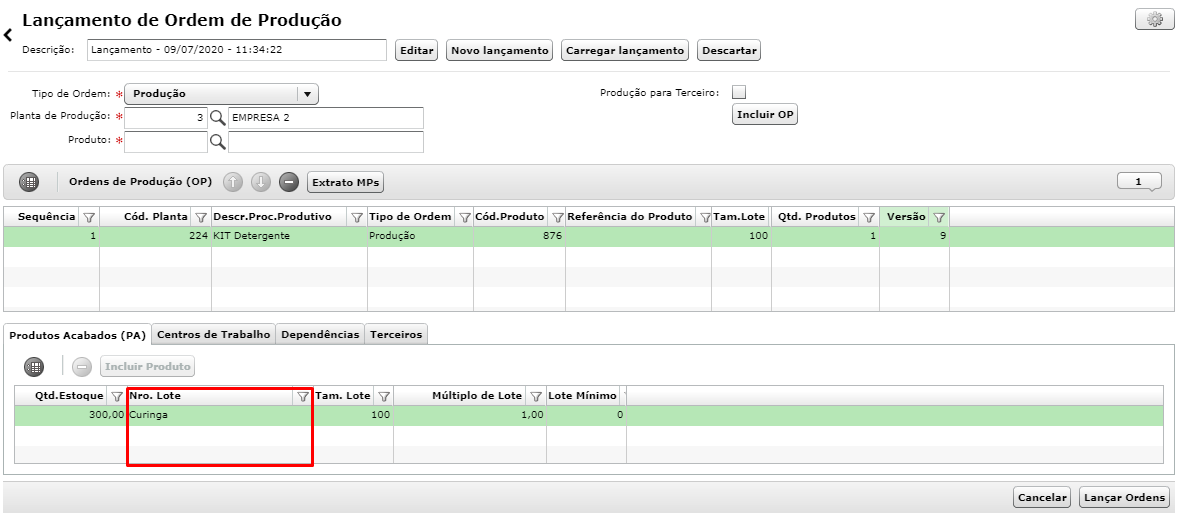This screenshot has height=515, width=1179.
Task: Open Extrato MPs
Action: click(347, 182)
